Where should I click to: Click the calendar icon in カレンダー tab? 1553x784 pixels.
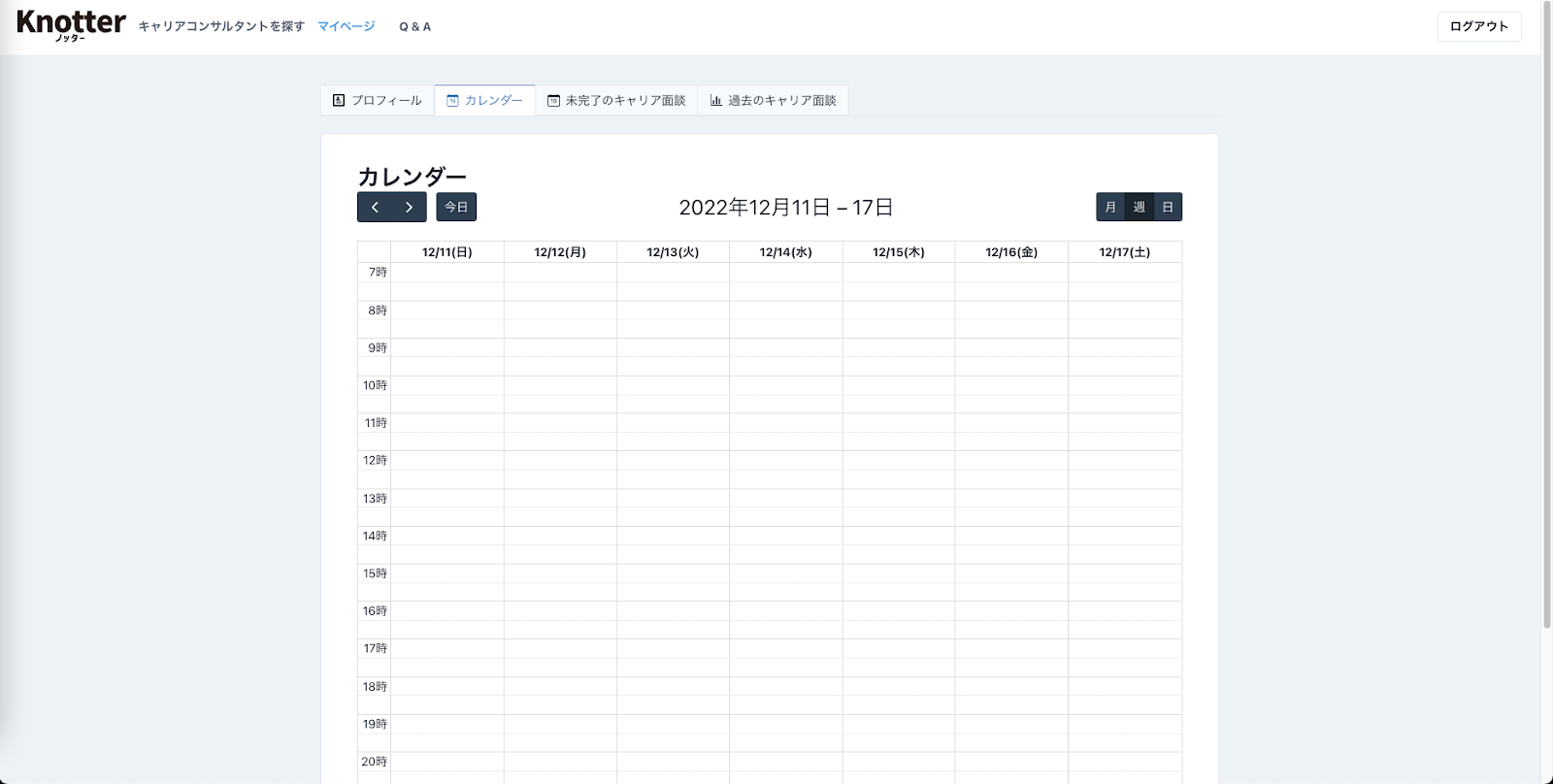click(452, 100)
